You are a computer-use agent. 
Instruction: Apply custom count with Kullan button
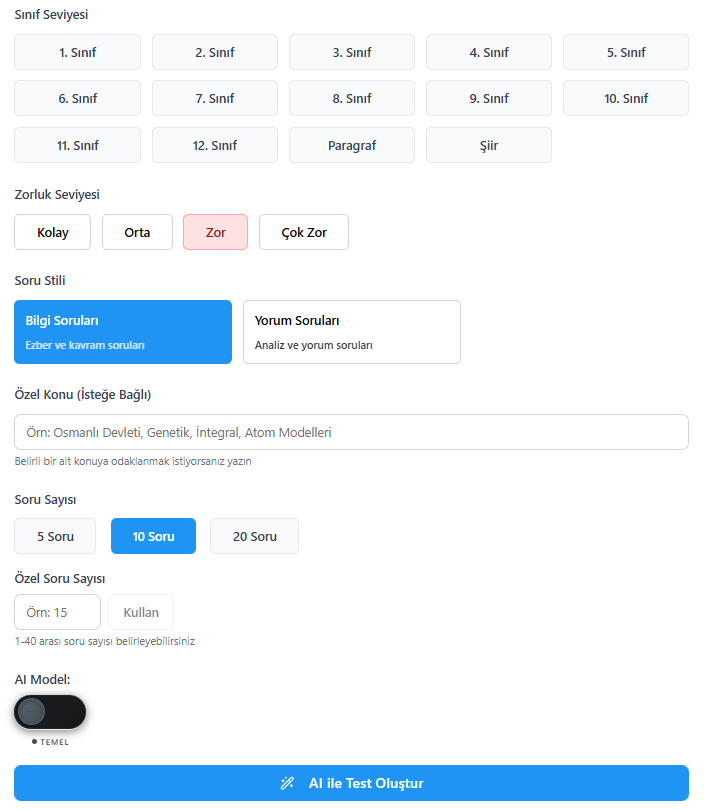140,612
